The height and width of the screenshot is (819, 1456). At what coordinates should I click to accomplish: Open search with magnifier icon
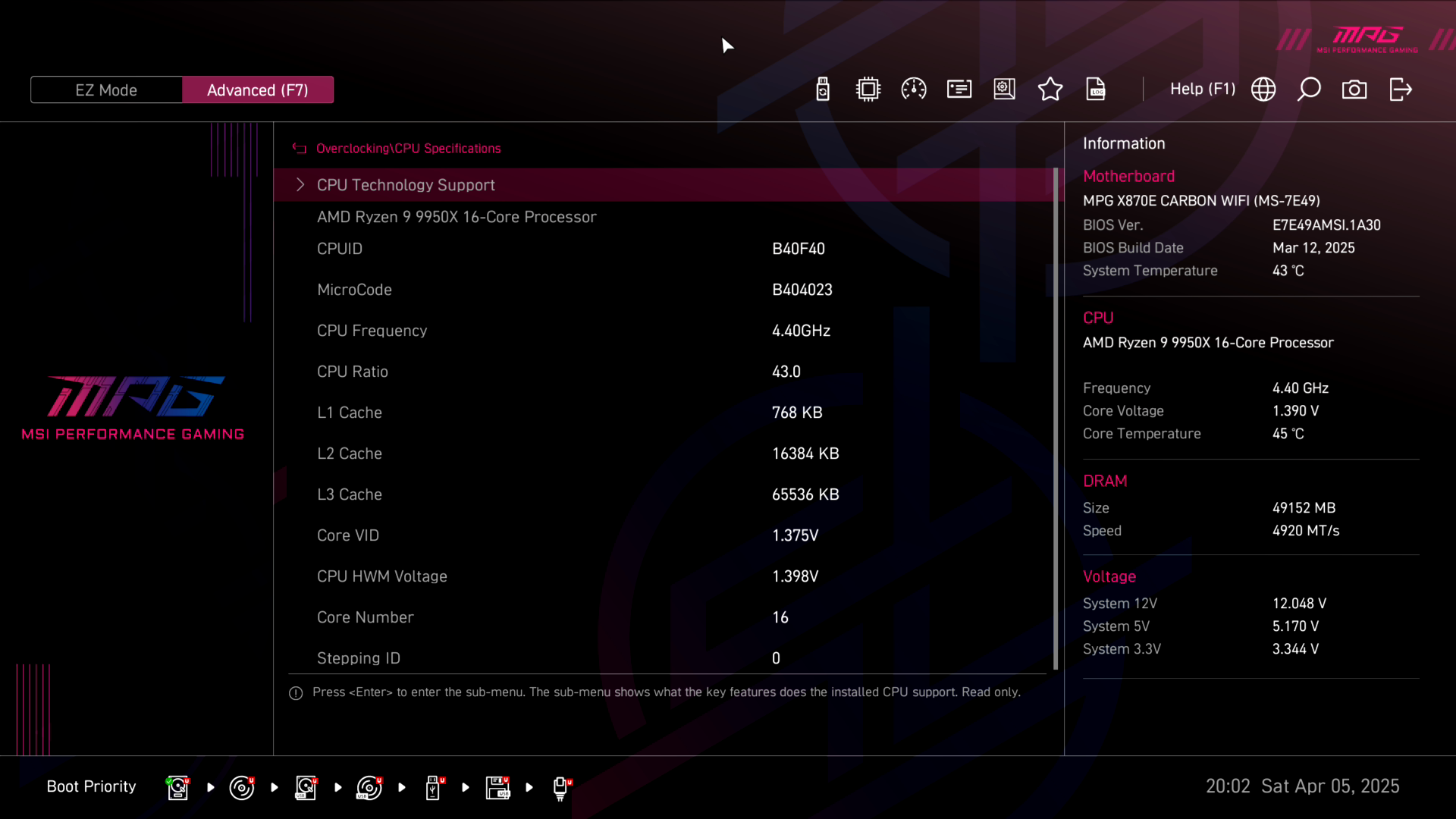point(1309,89)
